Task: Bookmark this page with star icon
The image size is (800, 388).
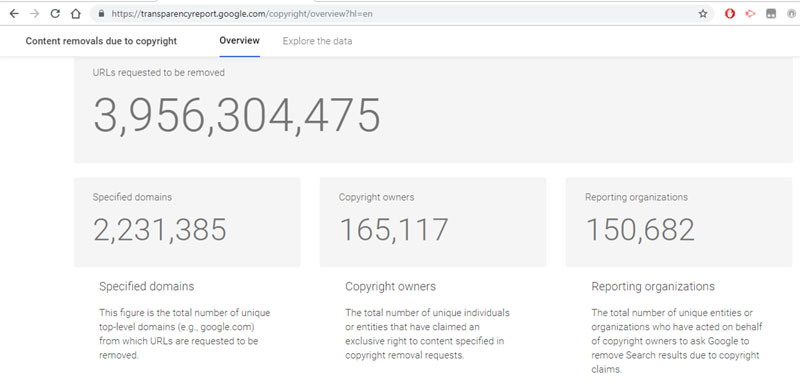Action: click(703, 14)
